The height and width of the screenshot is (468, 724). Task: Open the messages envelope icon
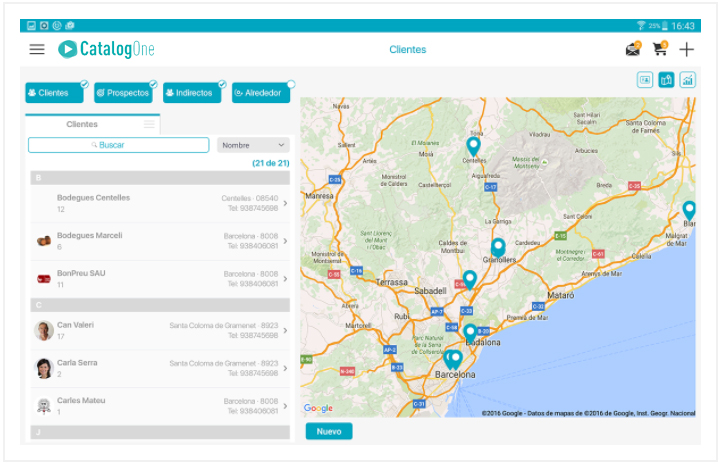pyautogui.click(x=633, y=48)
